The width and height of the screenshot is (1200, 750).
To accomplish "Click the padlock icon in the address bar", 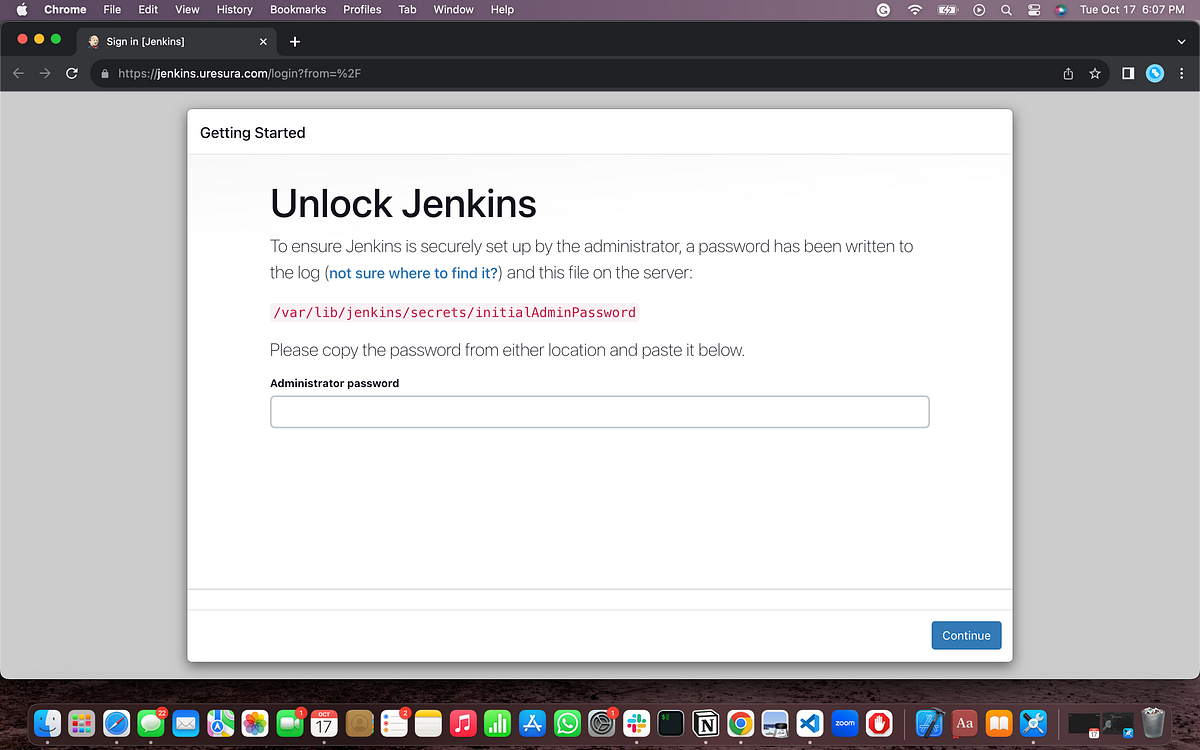I will tap(105, 73).
